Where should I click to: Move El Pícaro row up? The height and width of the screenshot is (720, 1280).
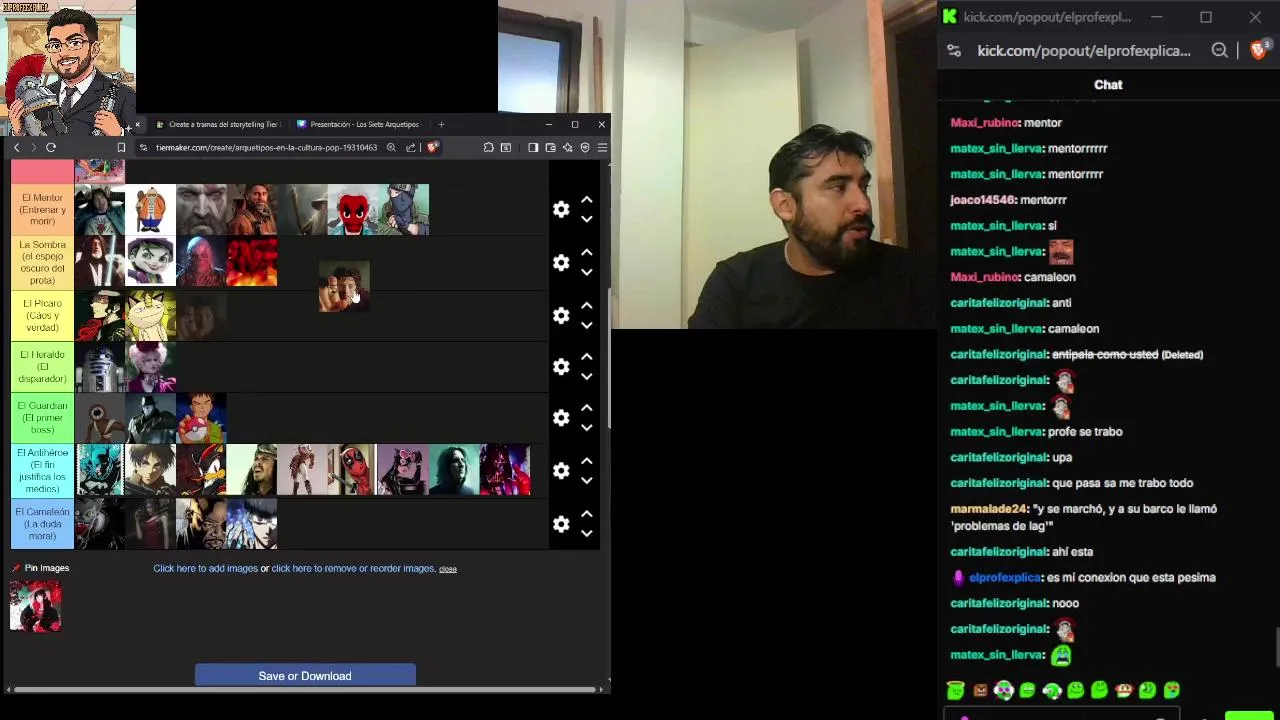587,306
